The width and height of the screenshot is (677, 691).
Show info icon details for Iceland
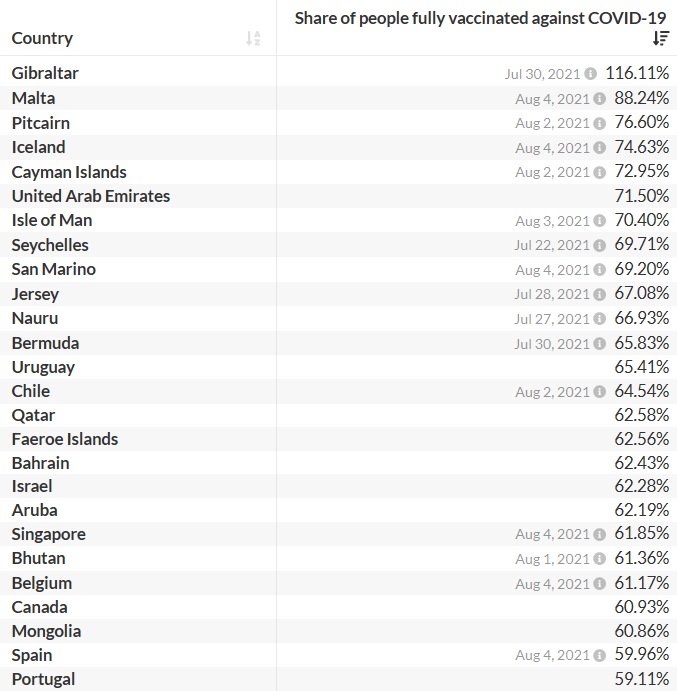tap(600, 148)
